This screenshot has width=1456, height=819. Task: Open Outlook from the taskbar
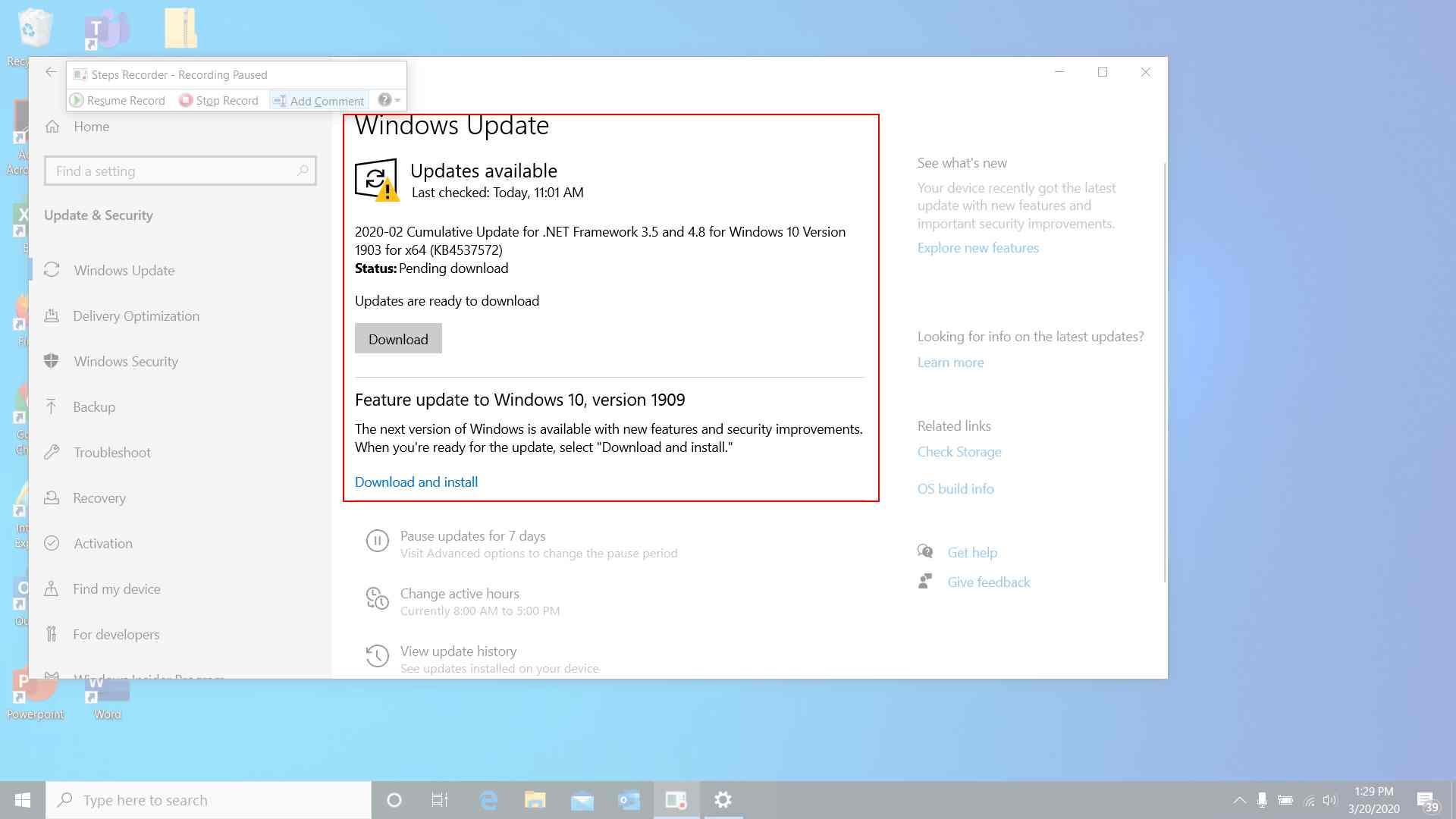coord(629,800)
